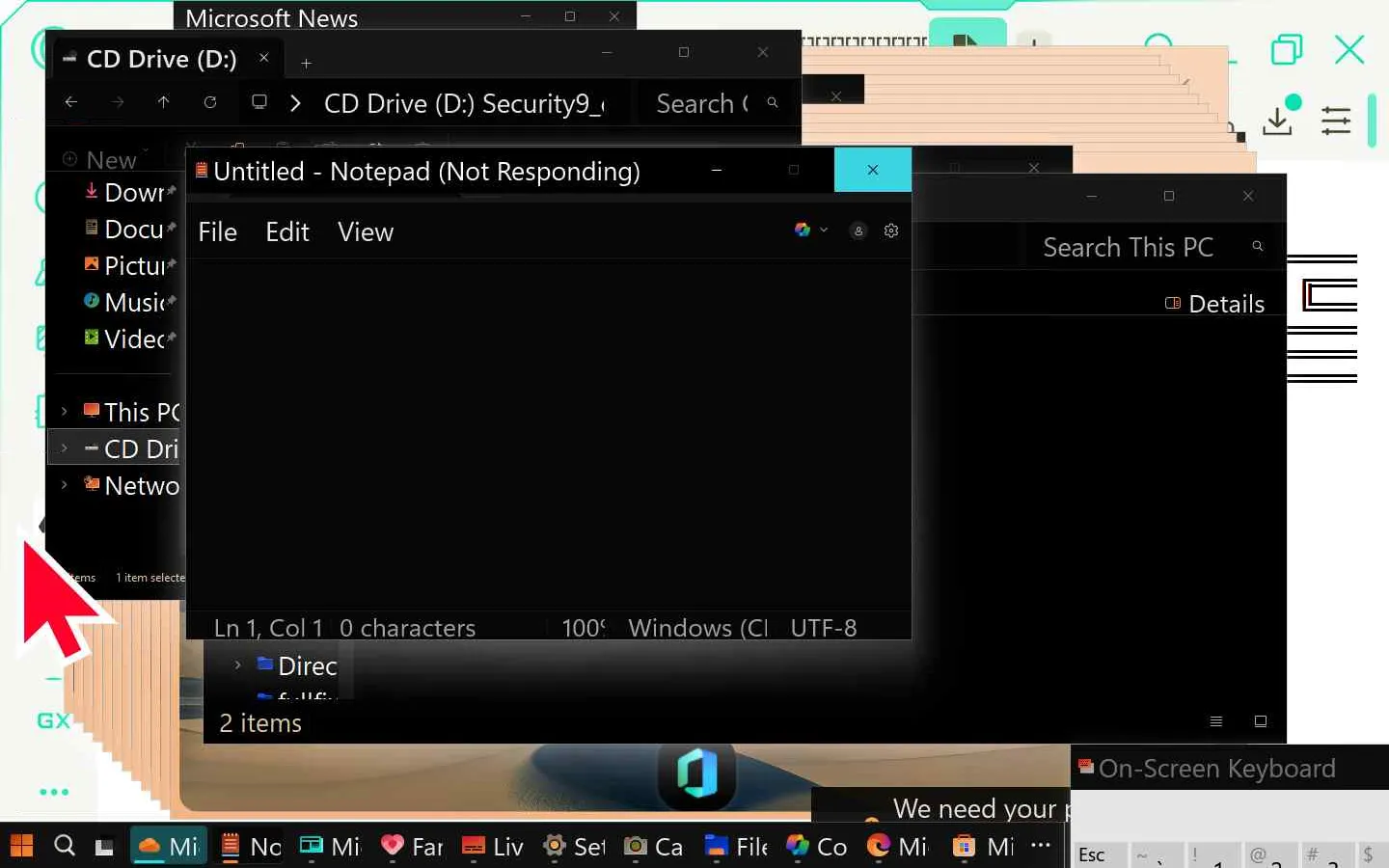Open the three-dot sidebar menu in browser

54,792
